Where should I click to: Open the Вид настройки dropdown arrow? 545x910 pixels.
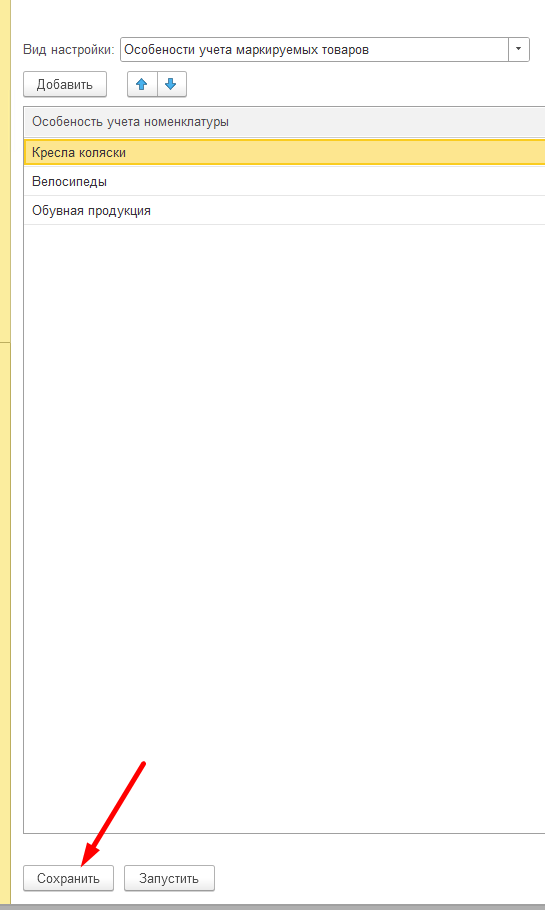(519, 50)
